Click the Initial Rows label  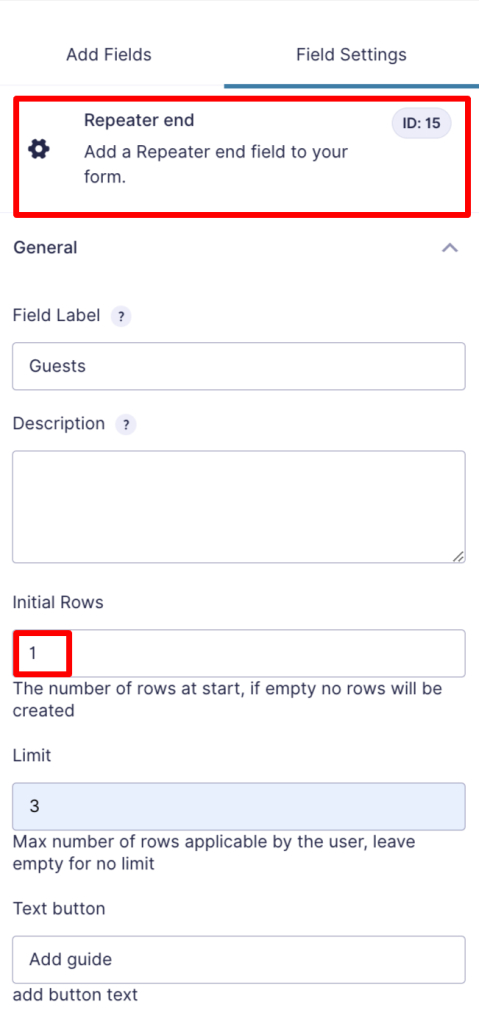point(58,602)
